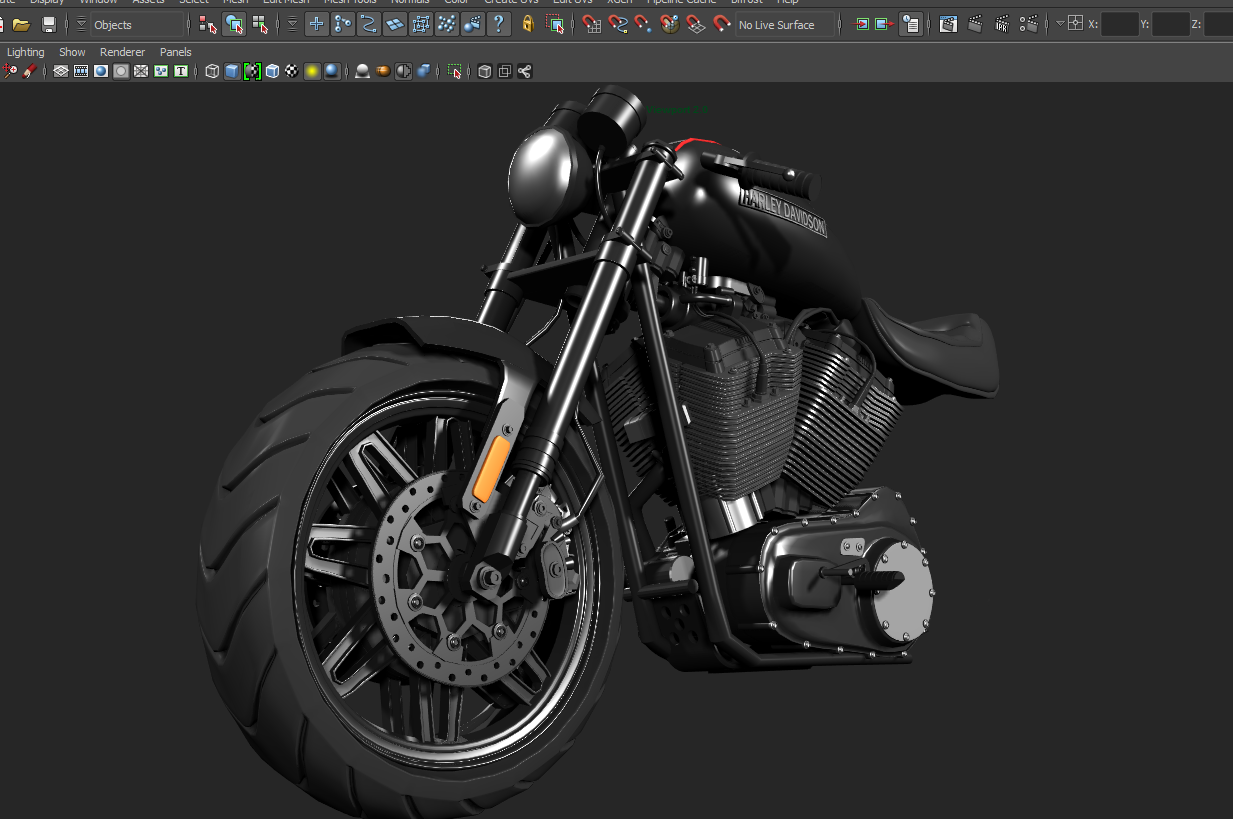Expand the transform input mode arrow
The width and height of the screenshot is (1233, 819).
(1060, 25)
